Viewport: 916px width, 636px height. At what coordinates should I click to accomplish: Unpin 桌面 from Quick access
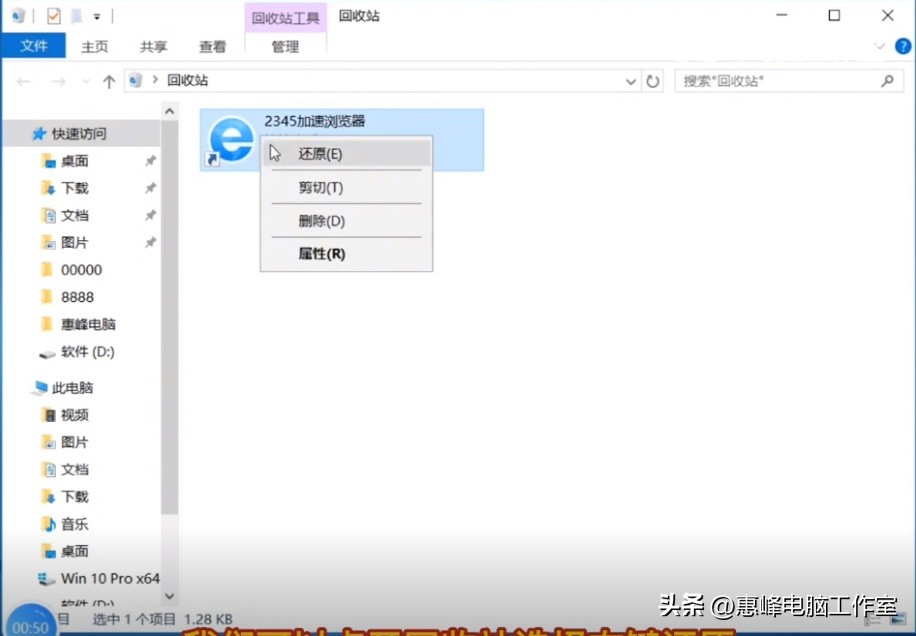pos(151,160)
